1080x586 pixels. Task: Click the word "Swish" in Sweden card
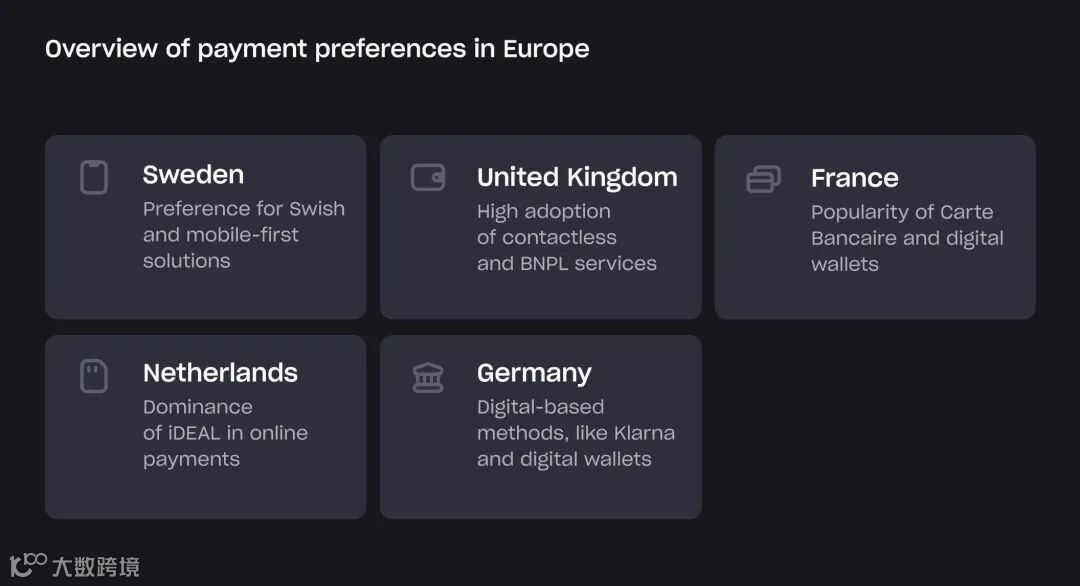pyautogui.click(x=316, y=209)
